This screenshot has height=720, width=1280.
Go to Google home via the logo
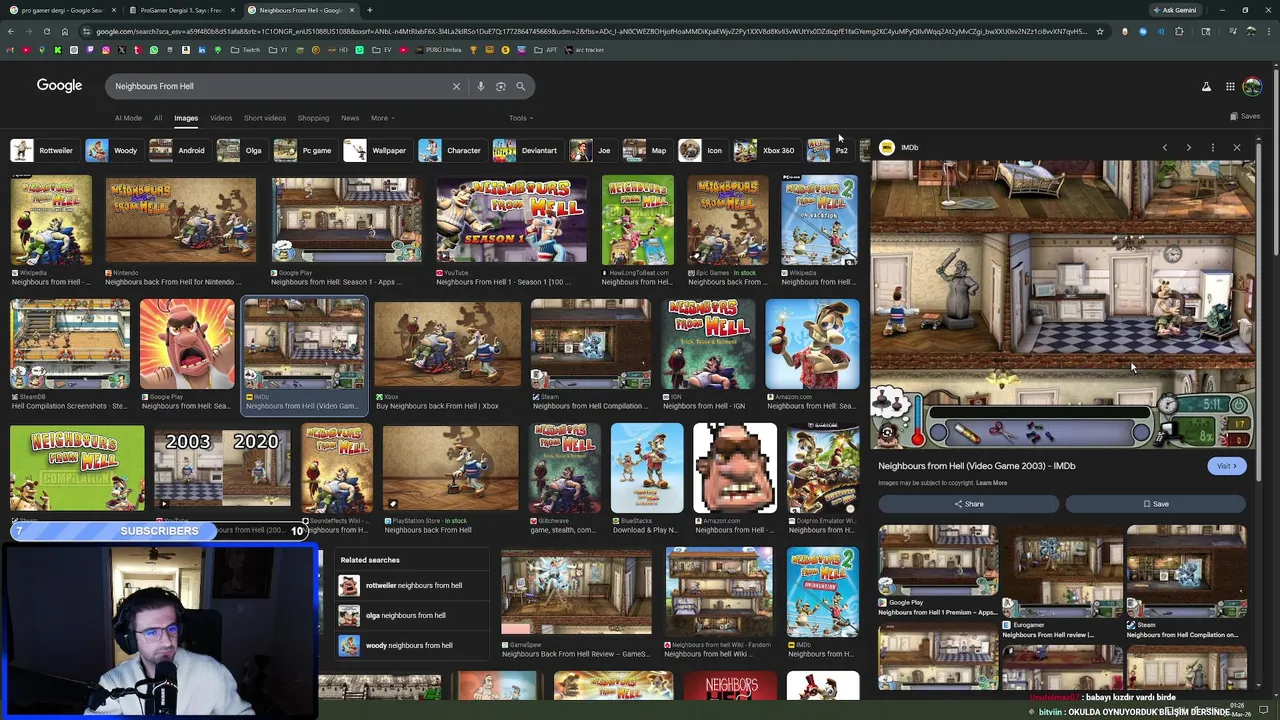point(59,86)
